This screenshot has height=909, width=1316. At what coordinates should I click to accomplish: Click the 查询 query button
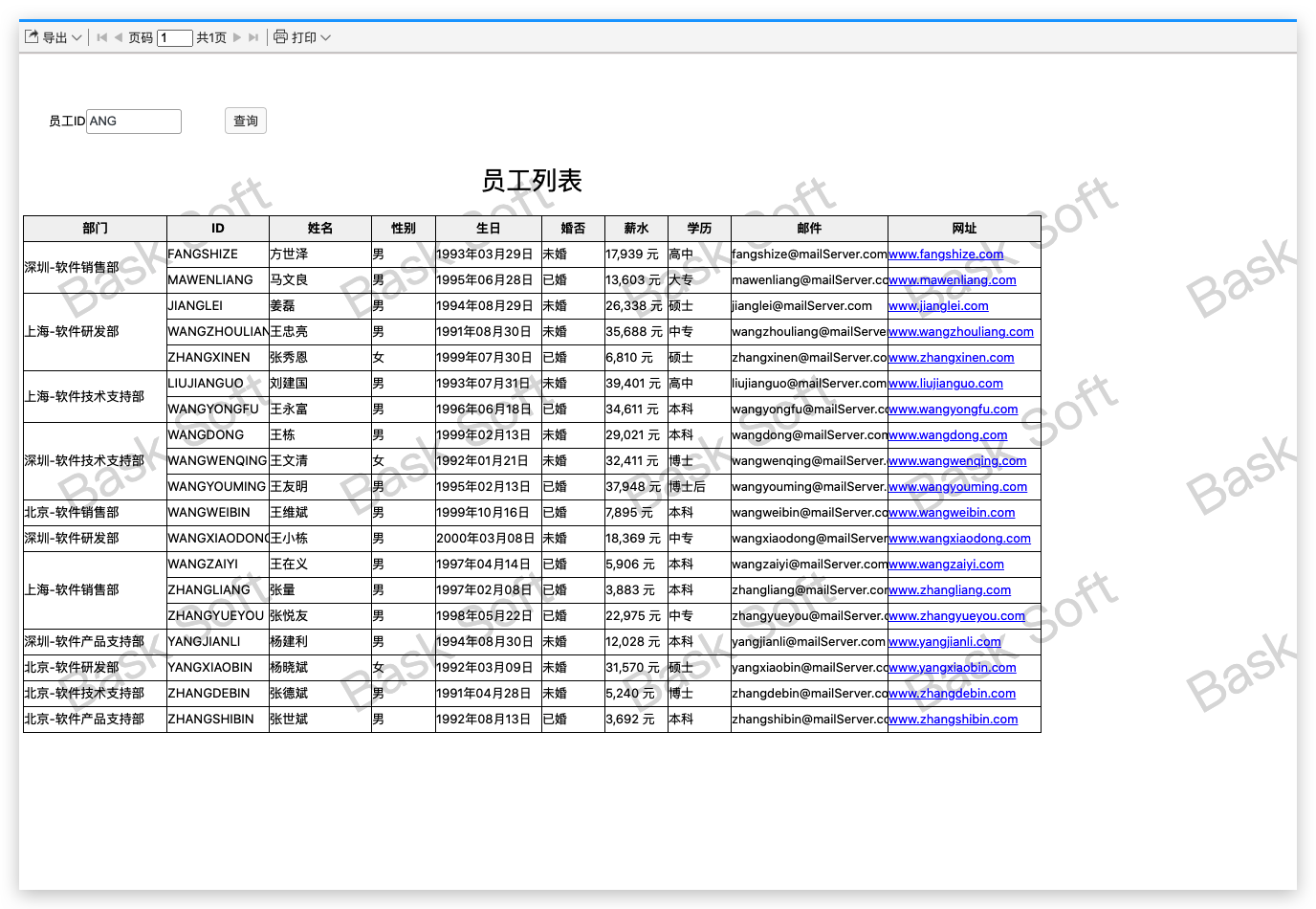click(x=246, y=121)
